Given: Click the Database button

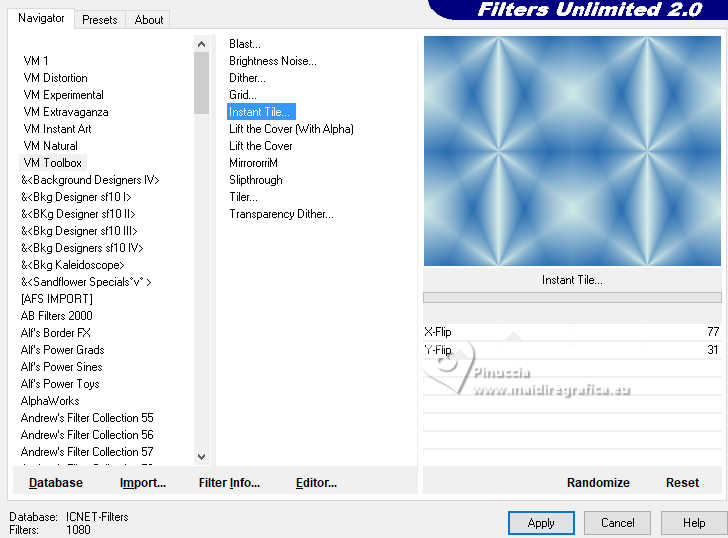Looking at the screenshot, I should [56, 483].
